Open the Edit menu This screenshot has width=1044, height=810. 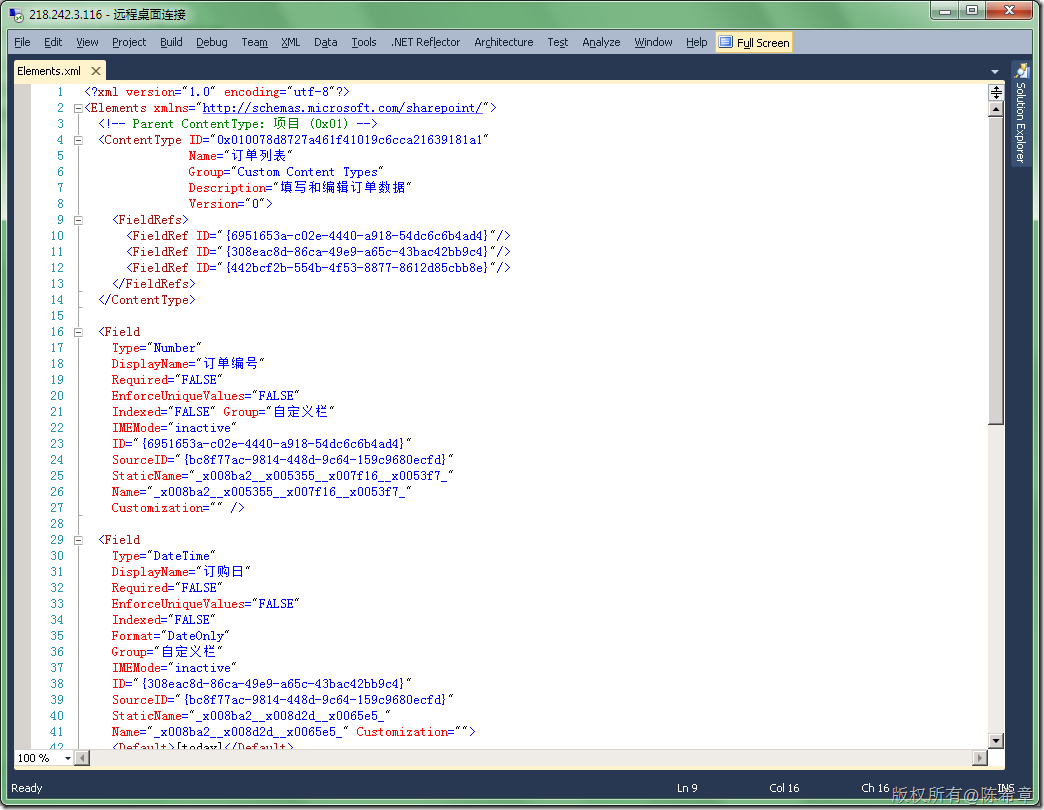[x=53, y=42]
